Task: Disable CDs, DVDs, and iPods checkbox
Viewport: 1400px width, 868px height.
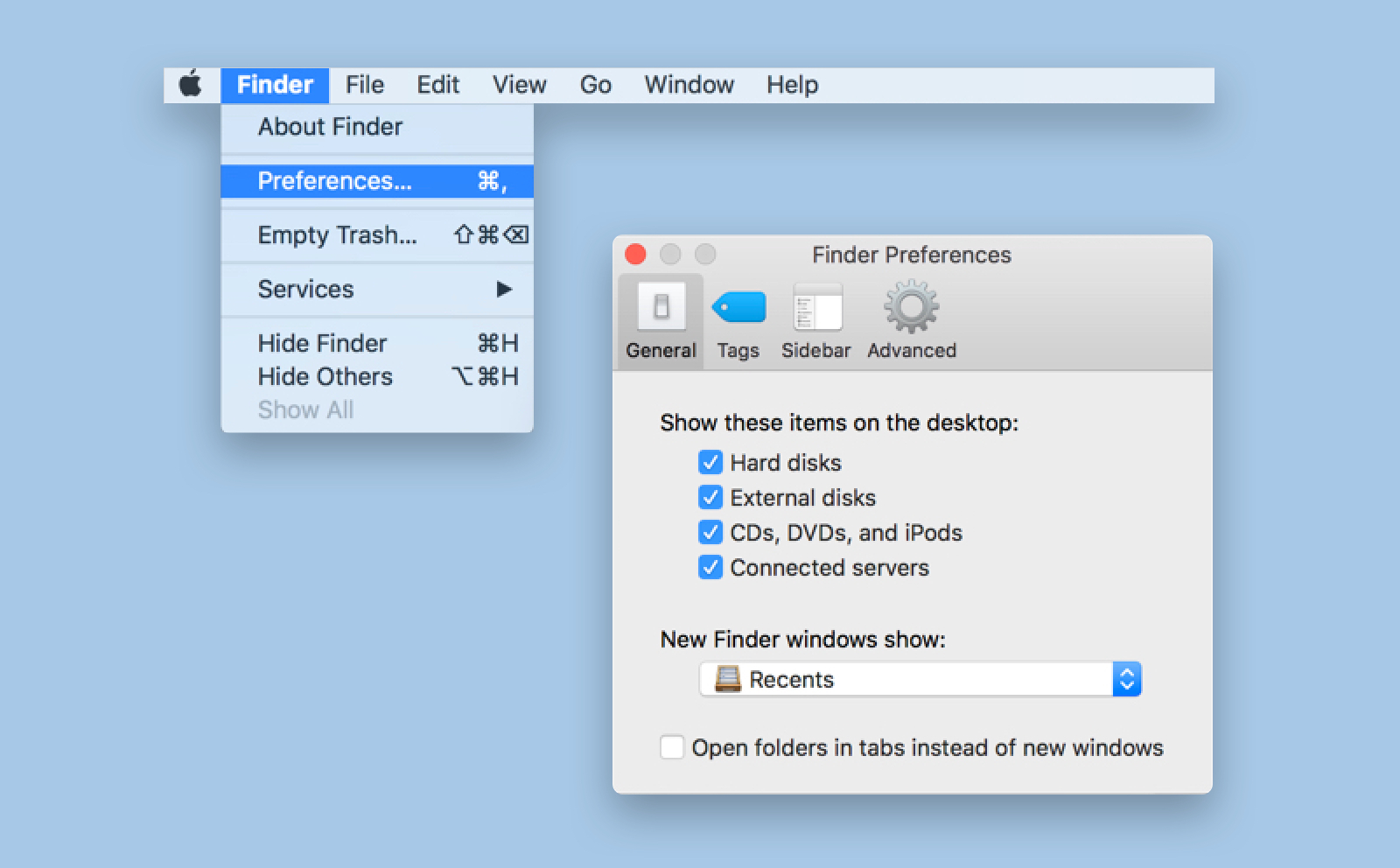Action: [710, 532]
